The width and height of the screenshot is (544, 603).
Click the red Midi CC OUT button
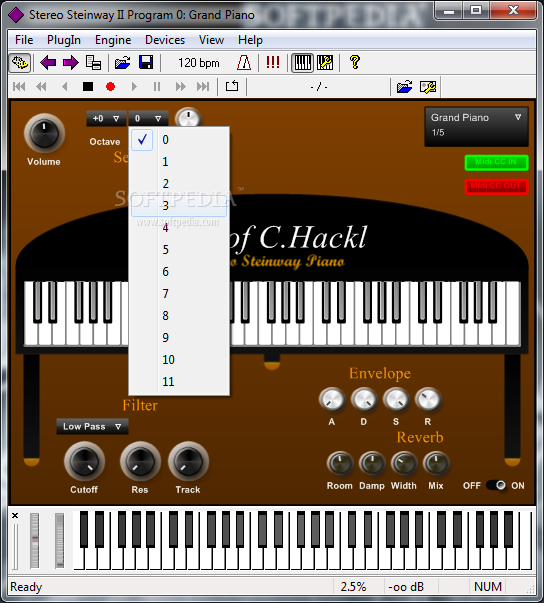(496, 187)
